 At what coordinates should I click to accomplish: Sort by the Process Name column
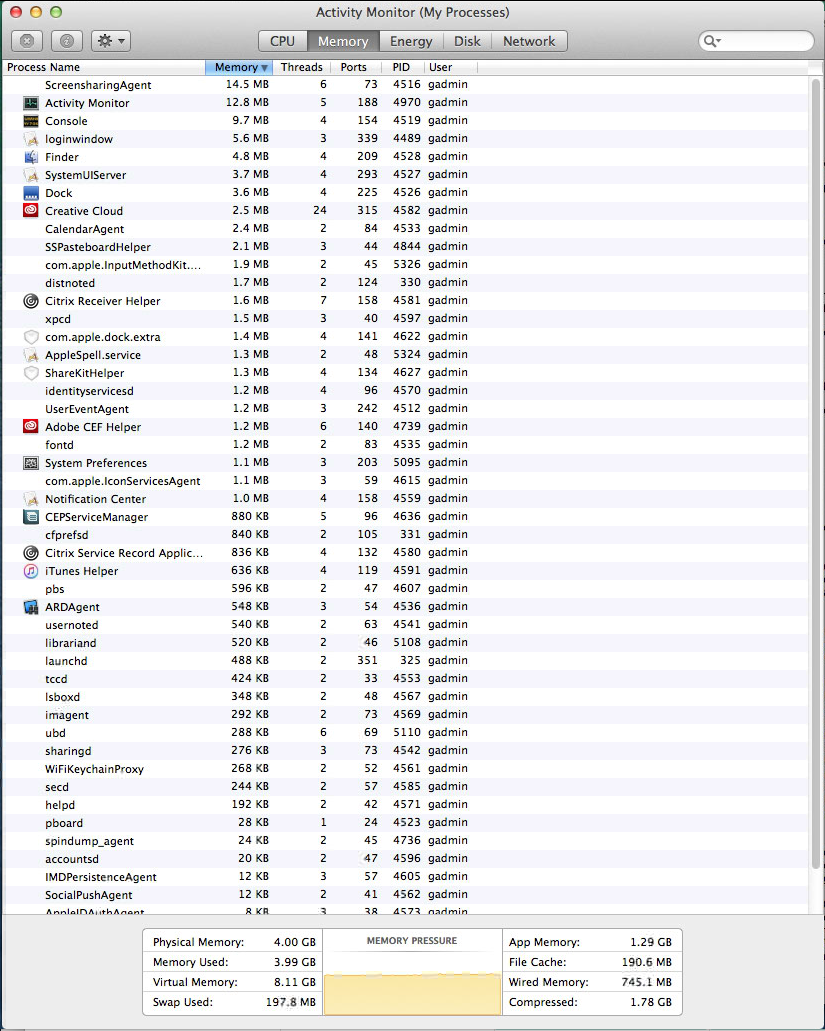click(104, 67)
